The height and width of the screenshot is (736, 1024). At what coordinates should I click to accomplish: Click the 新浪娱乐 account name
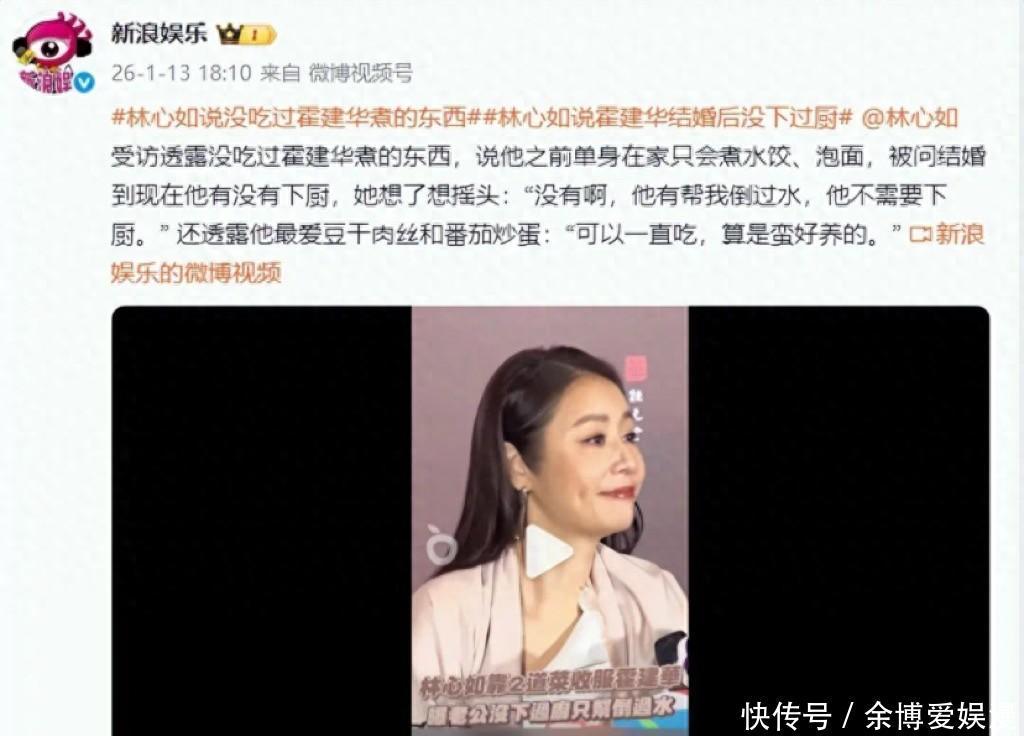tap(159, 33)
